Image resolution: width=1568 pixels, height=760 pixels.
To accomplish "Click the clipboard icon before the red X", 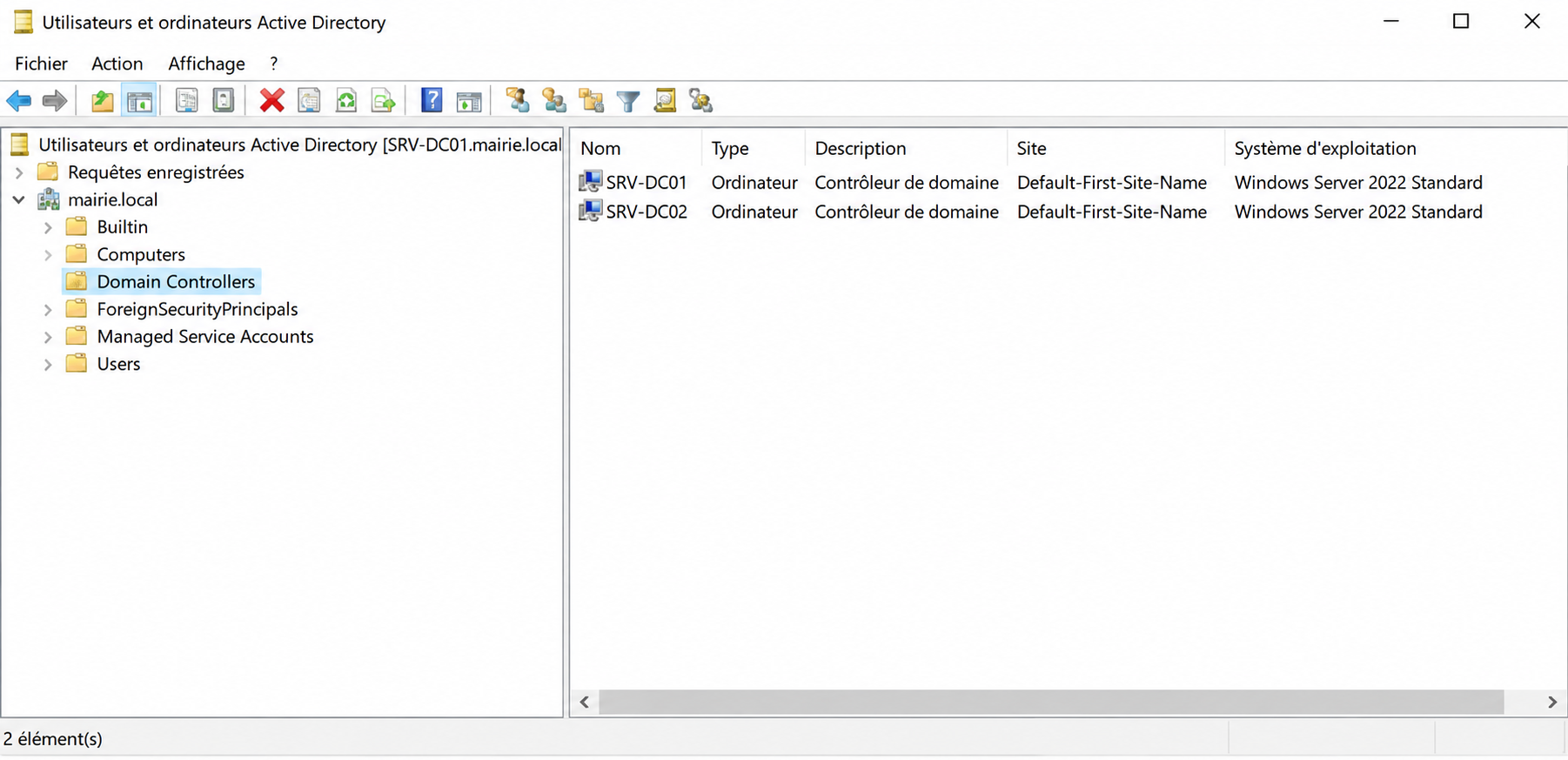I will [x=224, y=101].
